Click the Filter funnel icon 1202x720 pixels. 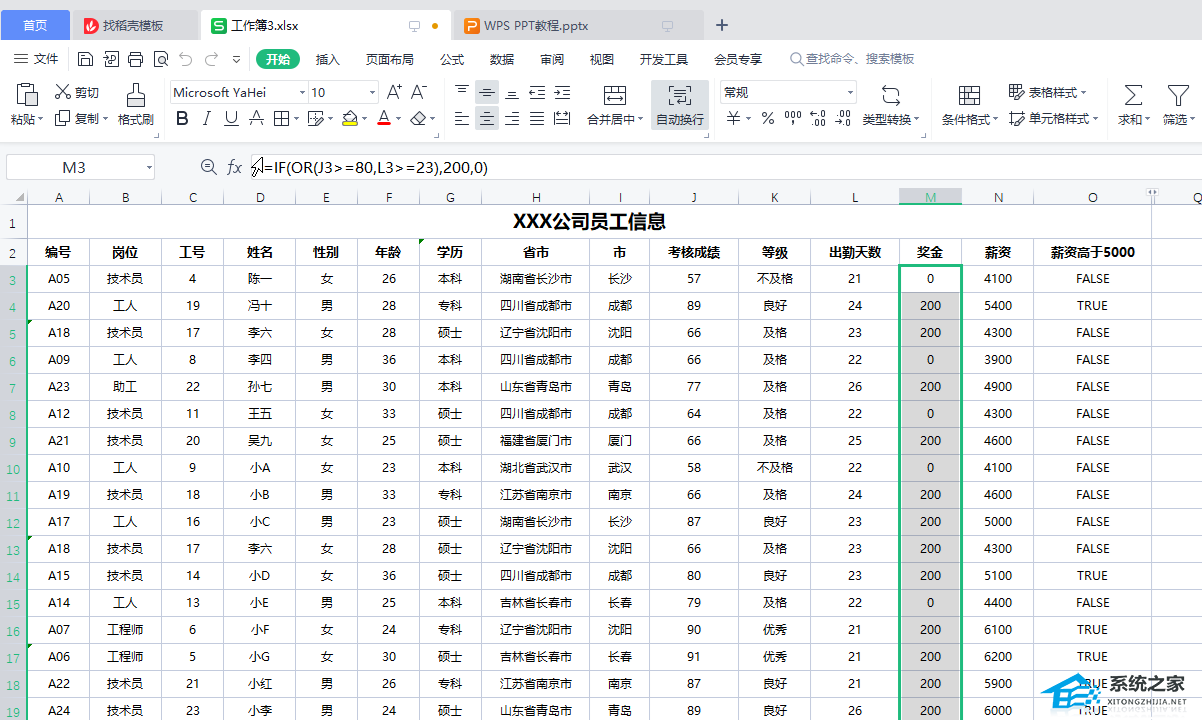[x=1177, y=95]
